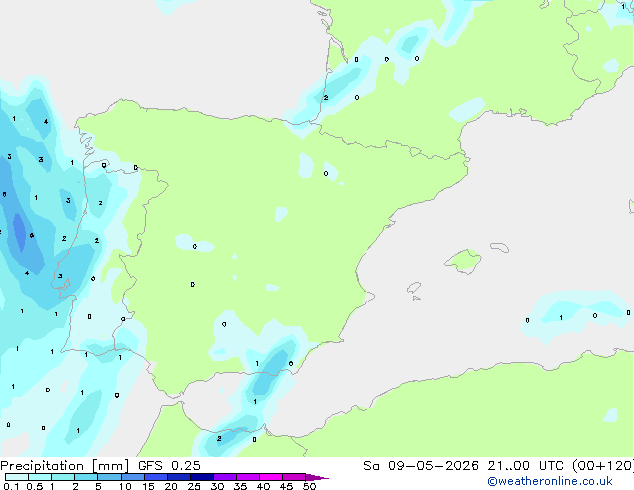Click the legend value '30'
Image resolution: width=634 pixels, height=490 pixels.
tap(217, 486)
